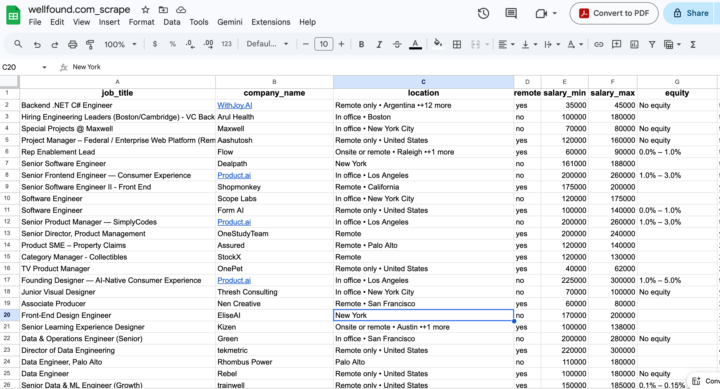Open the Data menu

(x=172, y=22)
